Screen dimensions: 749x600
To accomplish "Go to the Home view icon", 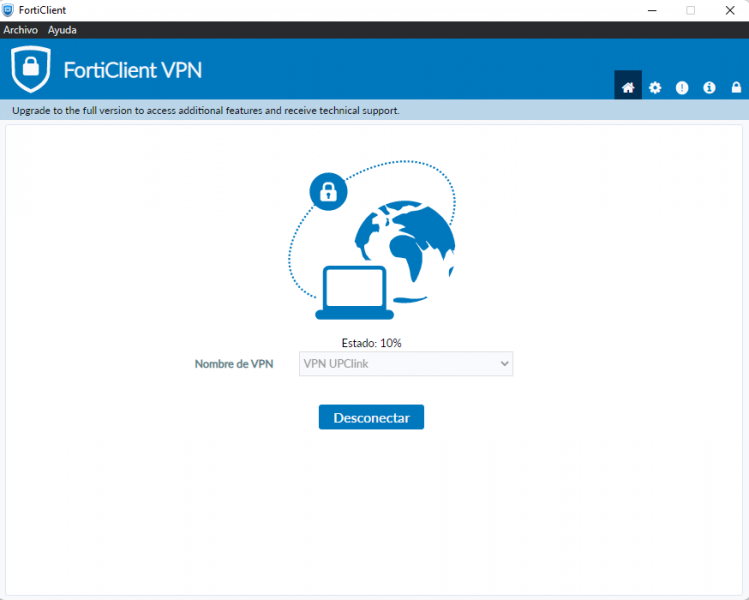I will [x=628, y=87].
